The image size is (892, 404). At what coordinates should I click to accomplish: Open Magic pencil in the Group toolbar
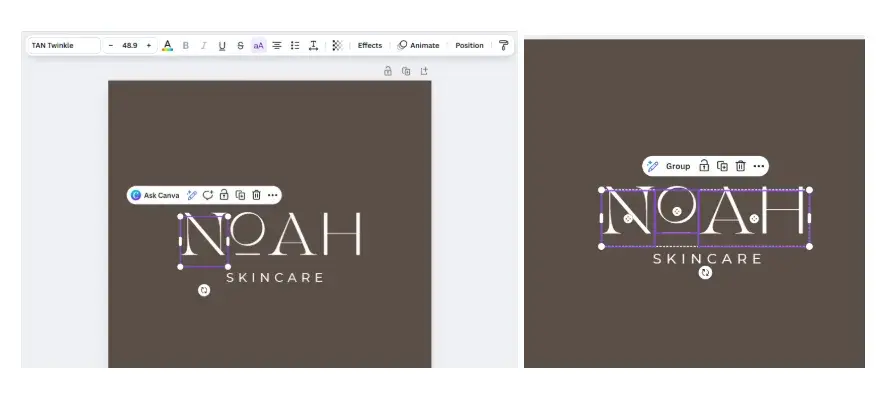pos(653,166)
